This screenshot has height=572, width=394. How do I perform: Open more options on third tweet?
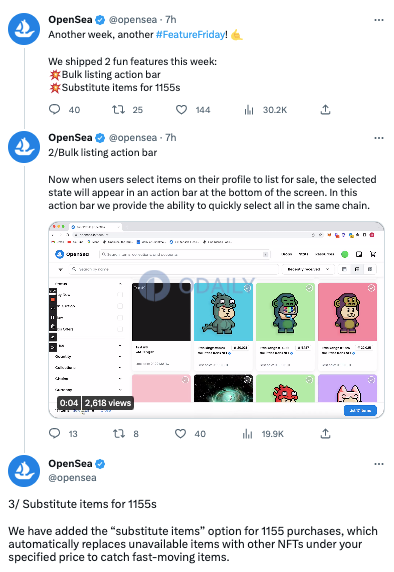coord(379,464)
